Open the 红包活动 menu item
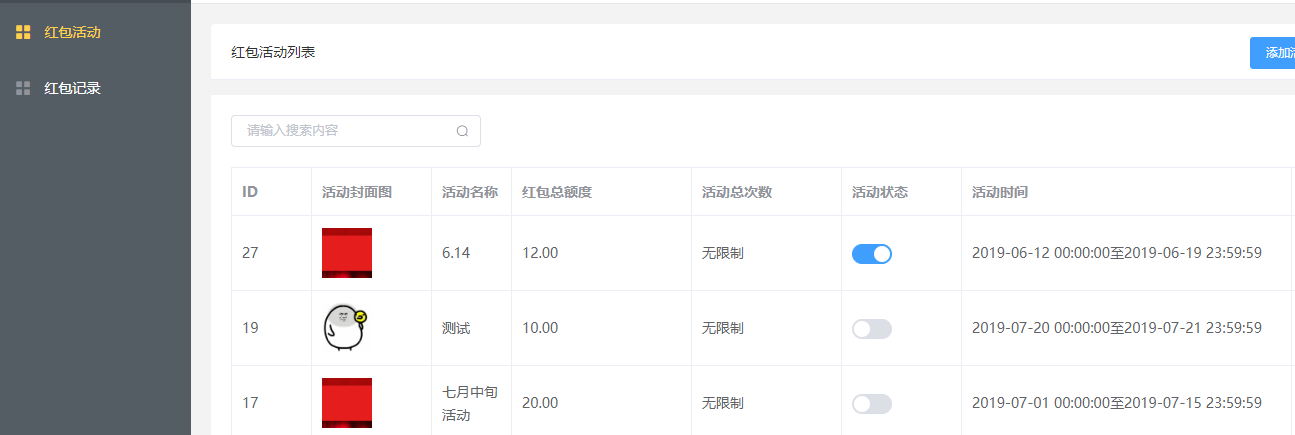Image resolution: width=1295 pixels, height=435 pixels. point(72,32)
